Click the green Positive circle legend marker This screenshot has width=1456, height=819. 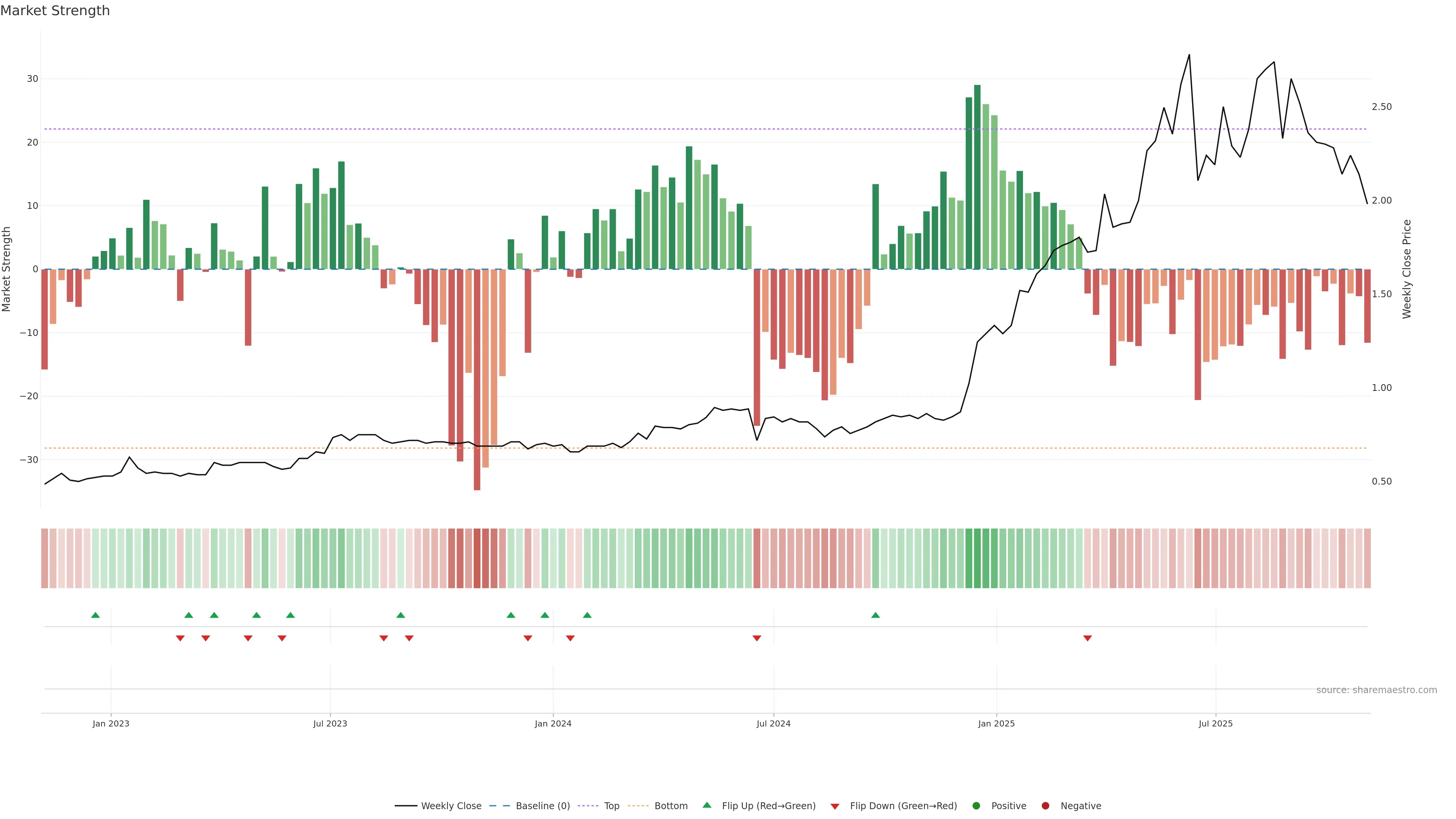click(x=976, y=806)
